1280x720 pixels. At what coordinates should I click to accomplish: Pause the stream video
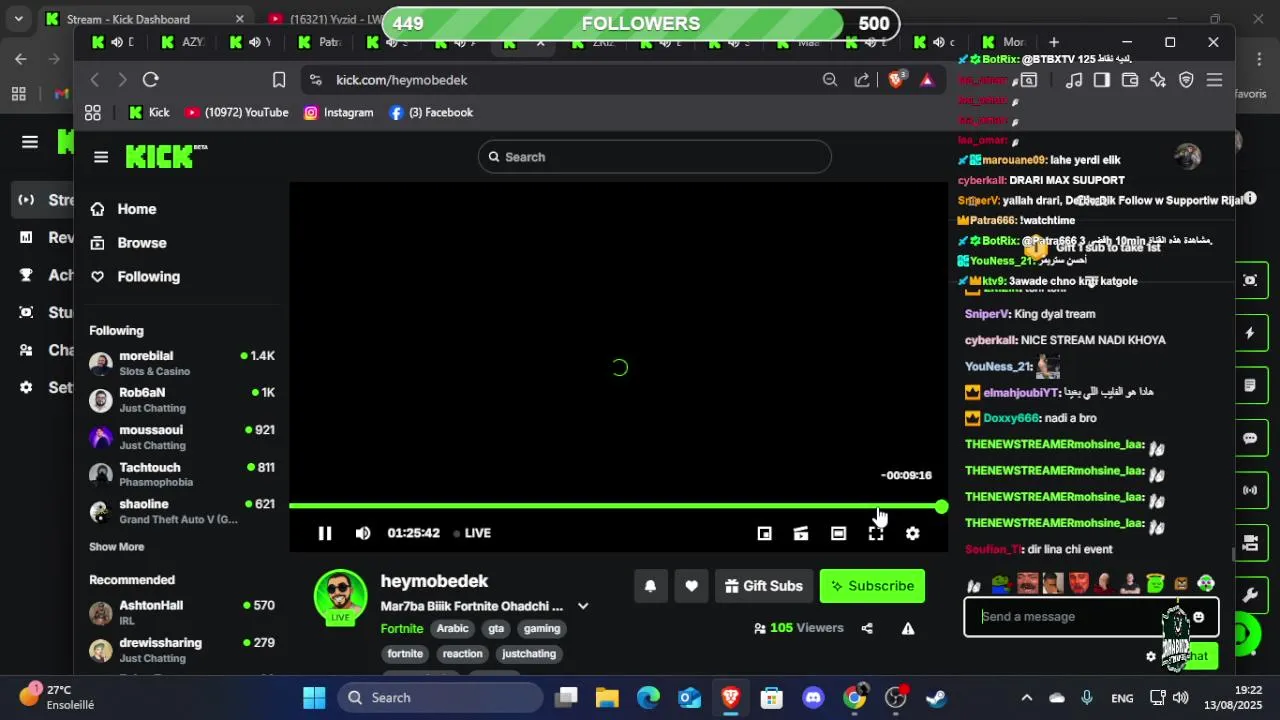click(325, 533)
